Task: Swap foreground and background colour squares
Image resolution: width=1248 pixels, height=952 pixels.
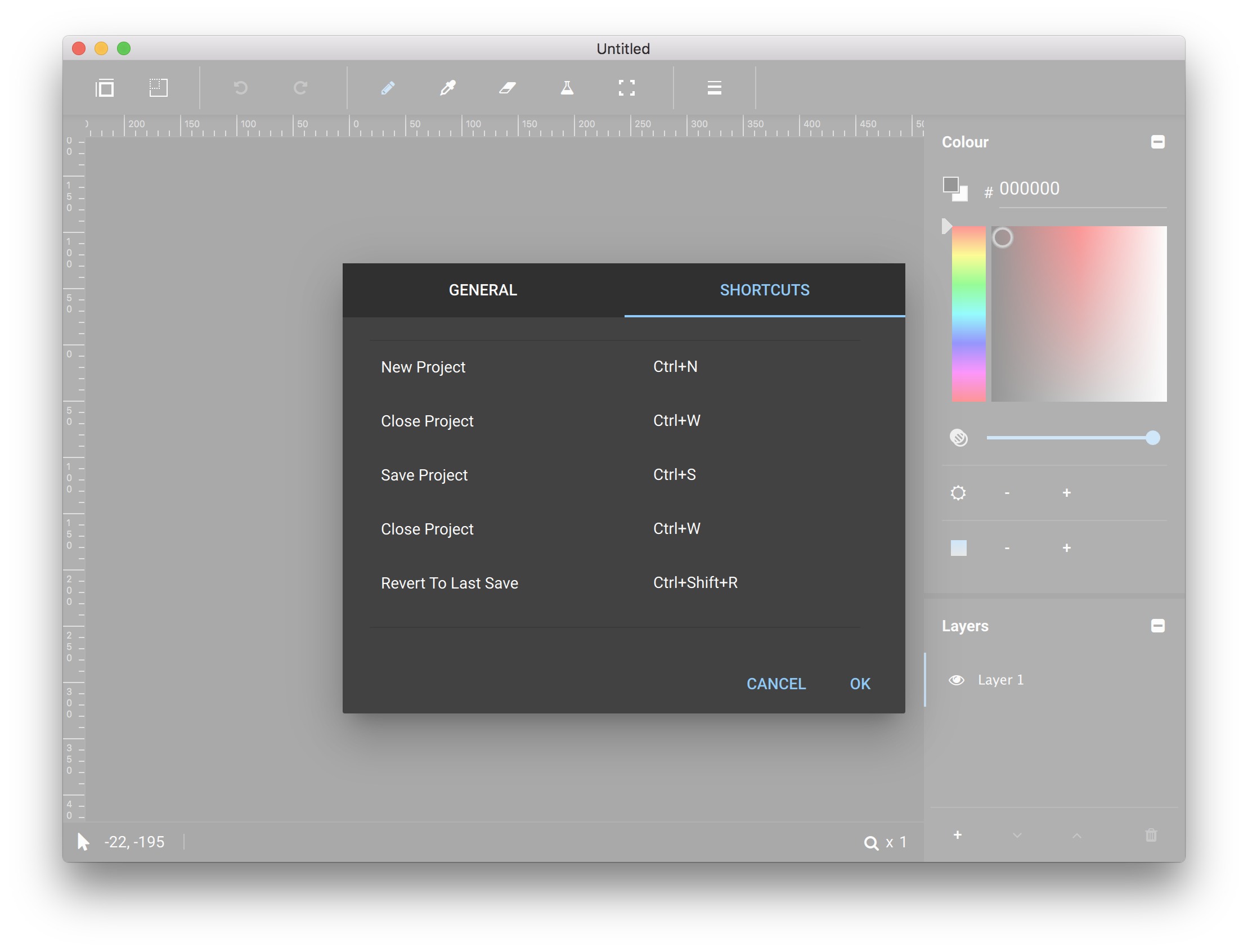Action: tap(955, 188)
